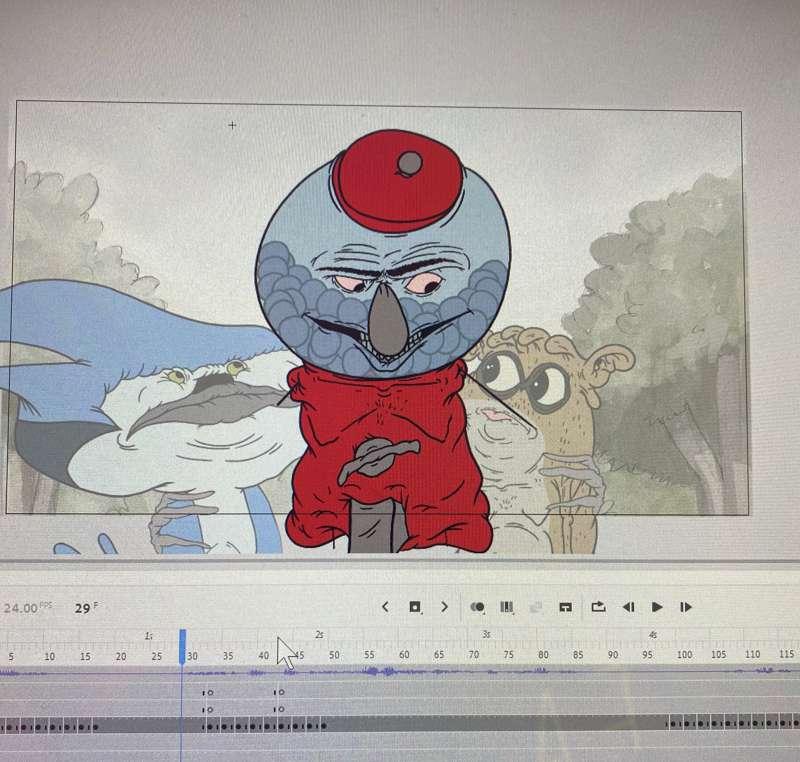
Task: Click frame 20 on the timeline ruler
Action: point(121,656)
